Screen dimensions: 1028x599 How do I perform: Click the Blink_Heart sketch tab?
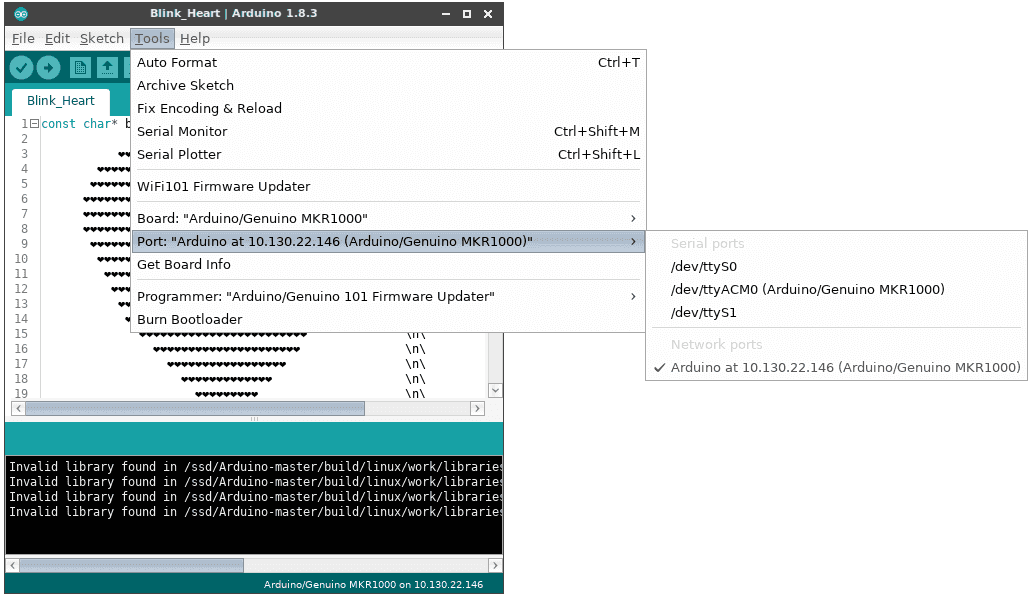[61, 101]
